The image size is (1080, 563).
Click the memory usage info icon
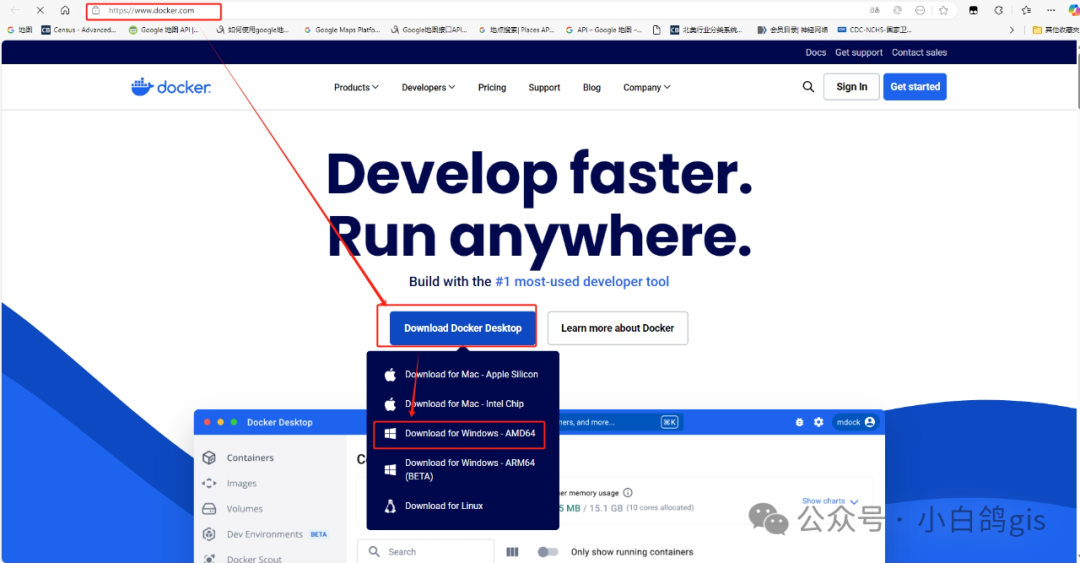(627, 493)
